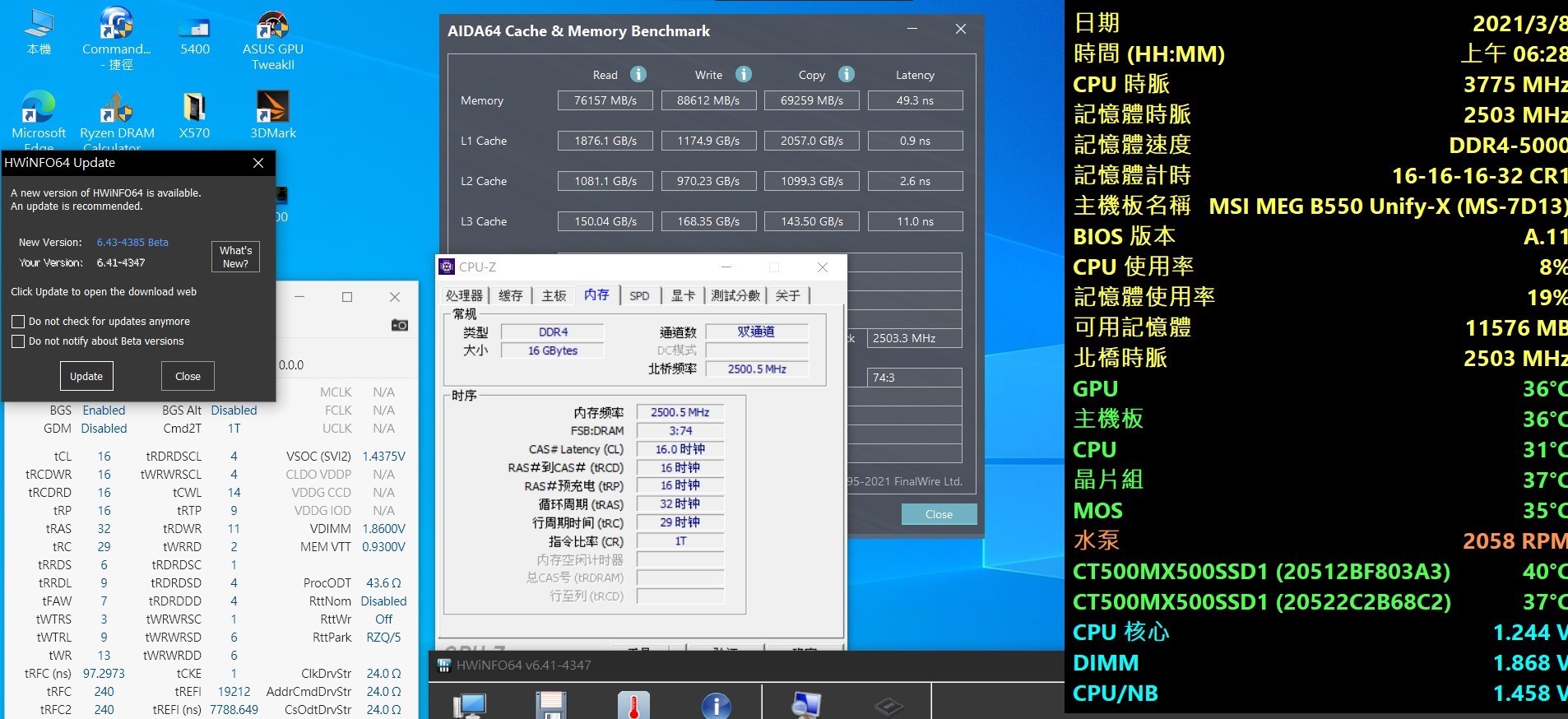
Task: Click GDM Disabled value in timings window
Action: pyautogui.click(x=104, y=429)
